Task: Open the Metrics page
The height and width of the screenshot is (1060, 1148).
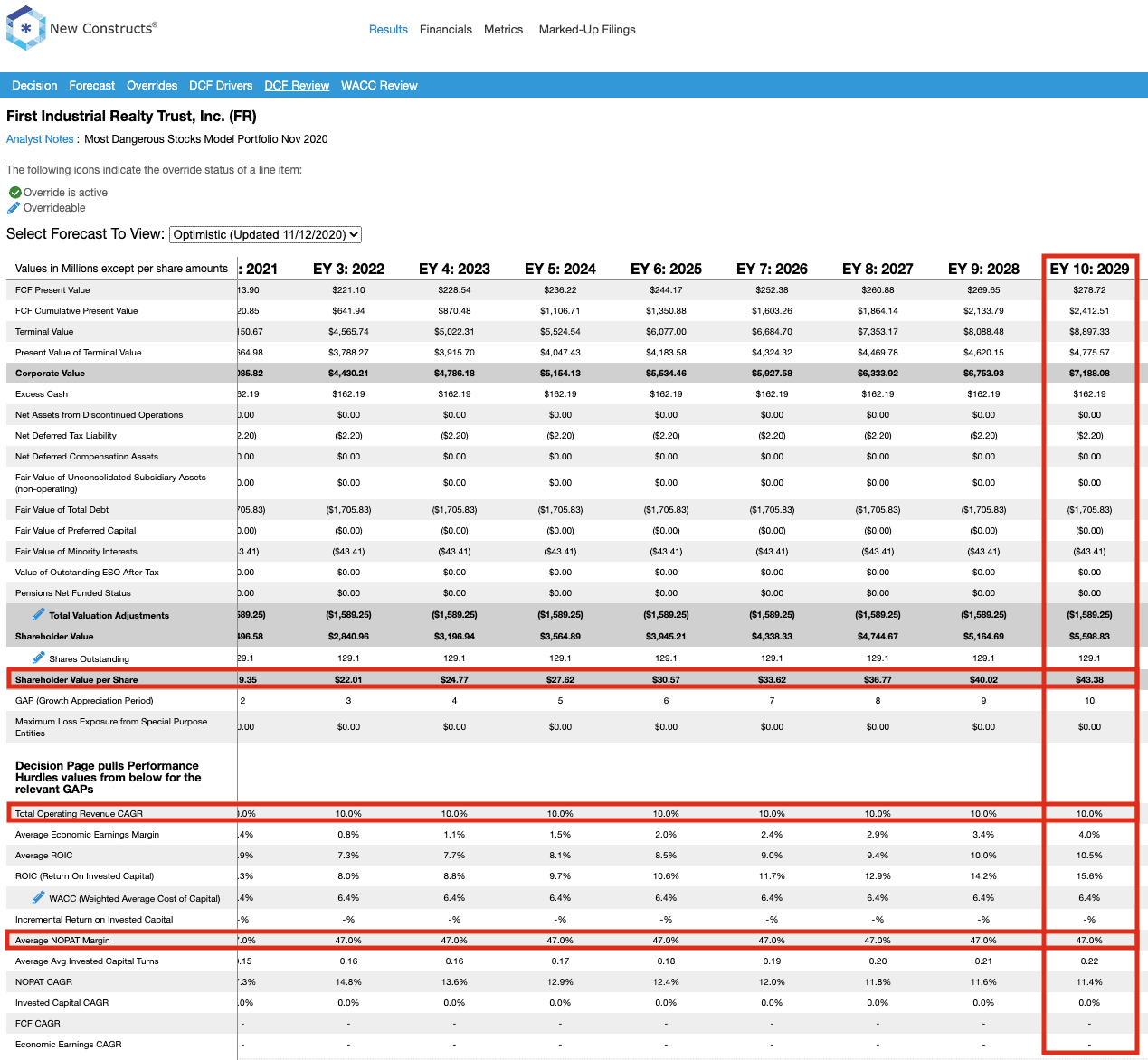Action: click(503, 30)
